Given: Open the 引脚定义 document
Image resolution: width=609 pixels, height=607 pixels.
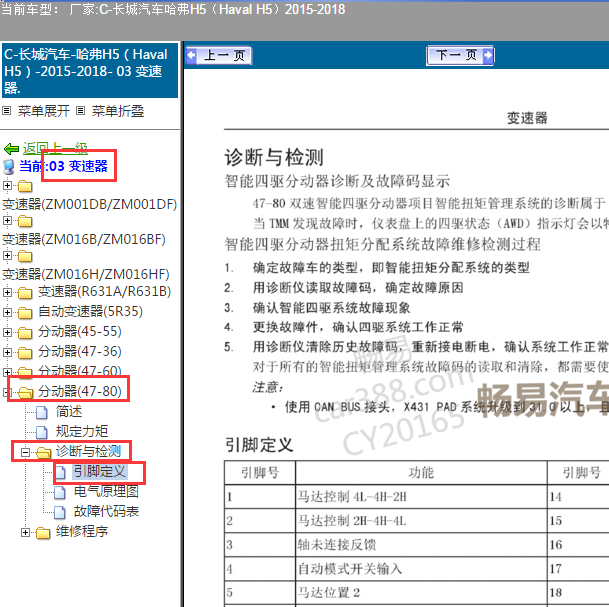Looking at the screenshot, I should 99,471.
